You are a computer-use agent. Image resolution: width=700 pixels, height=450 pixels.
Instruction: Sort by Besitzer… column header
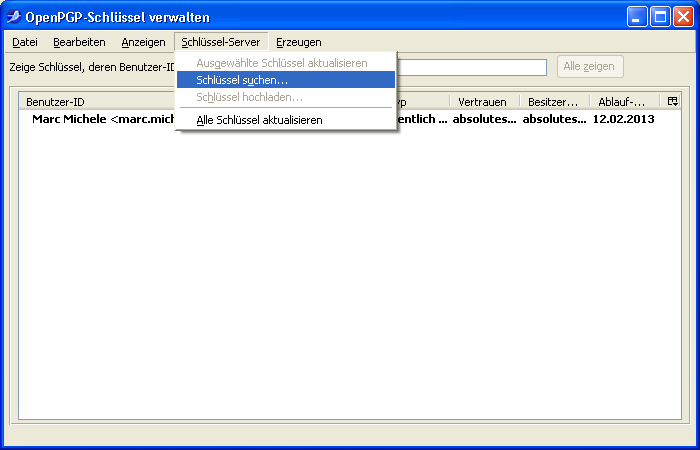pyautogui.click(x=555, y=102)
